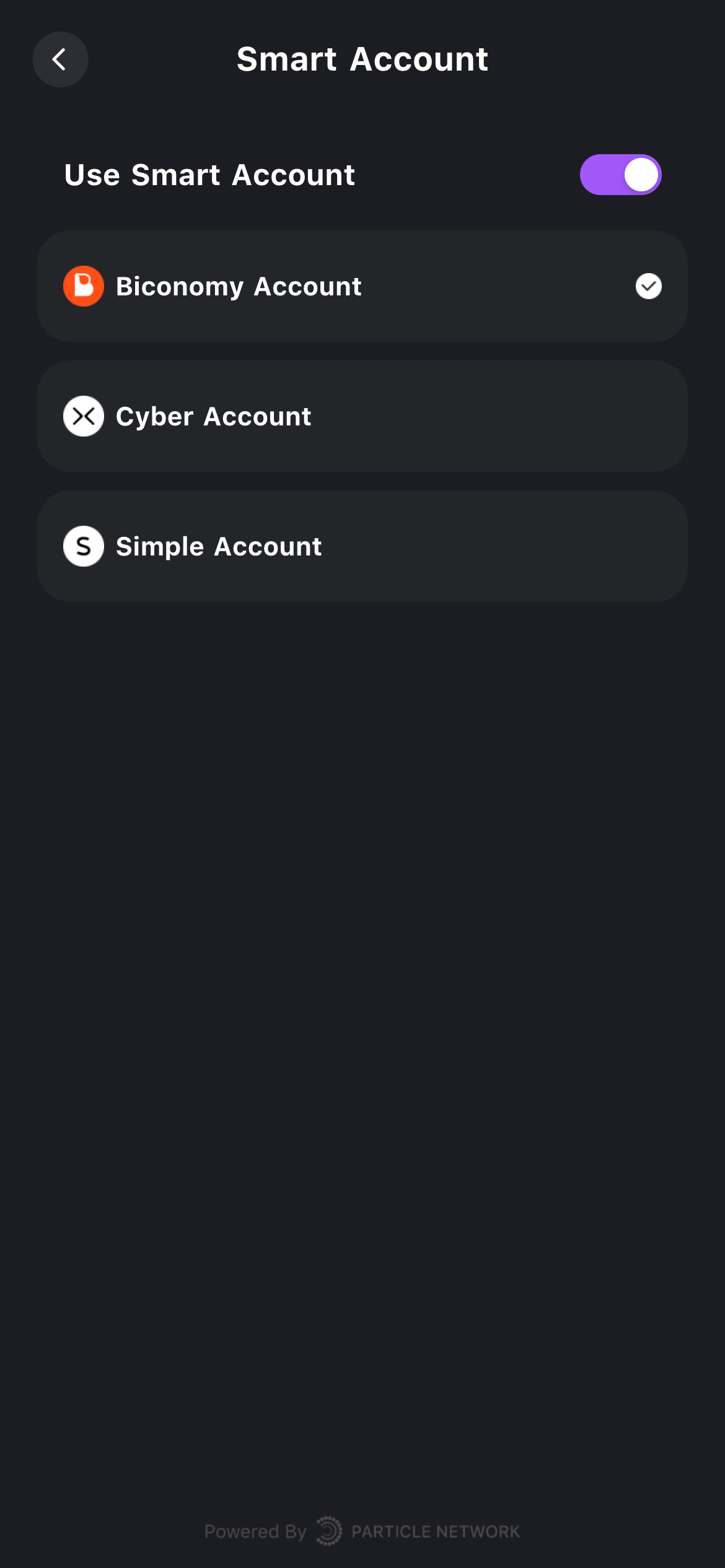Select the Biconomy Account label

coord(239,287)
